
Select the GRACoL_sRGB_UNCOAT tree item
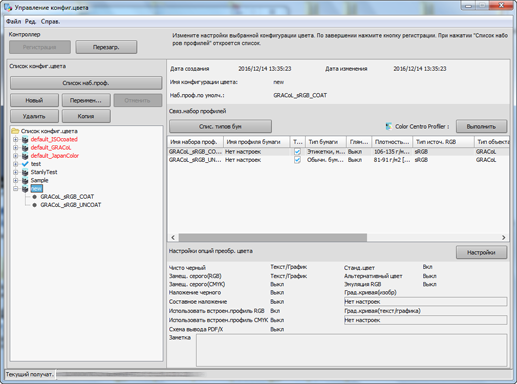coord(71,205)
